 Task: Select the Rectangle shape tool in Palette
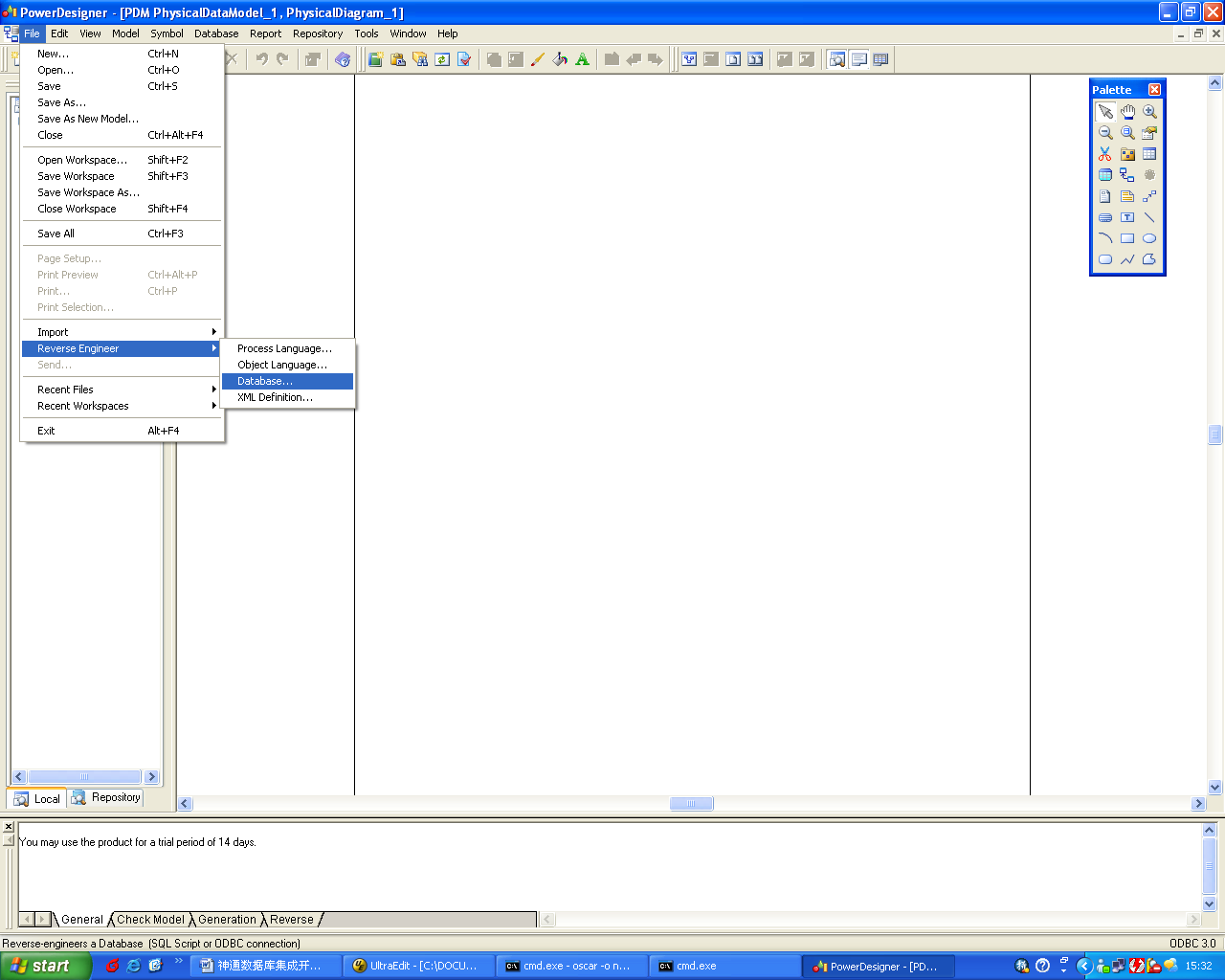[x=1127, y=238]
